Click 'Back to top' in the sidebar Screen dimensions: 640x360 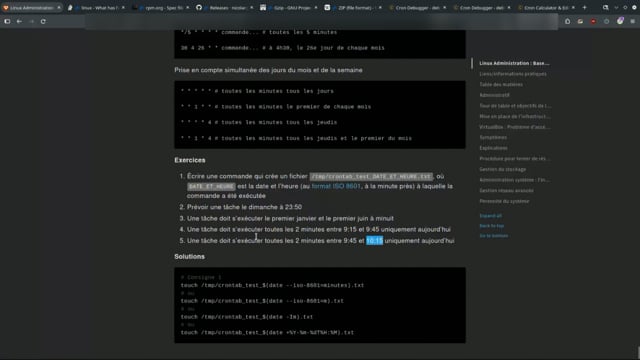491,226
